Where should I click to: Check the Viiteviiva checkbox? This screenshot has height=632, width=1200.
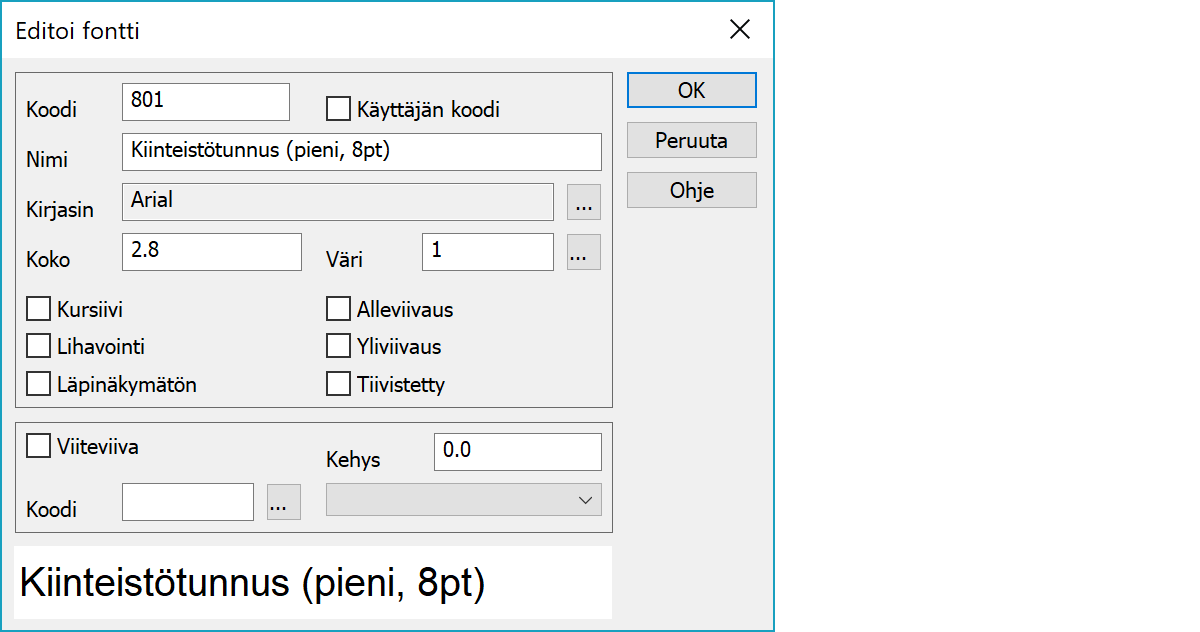[x=39, y=446]
